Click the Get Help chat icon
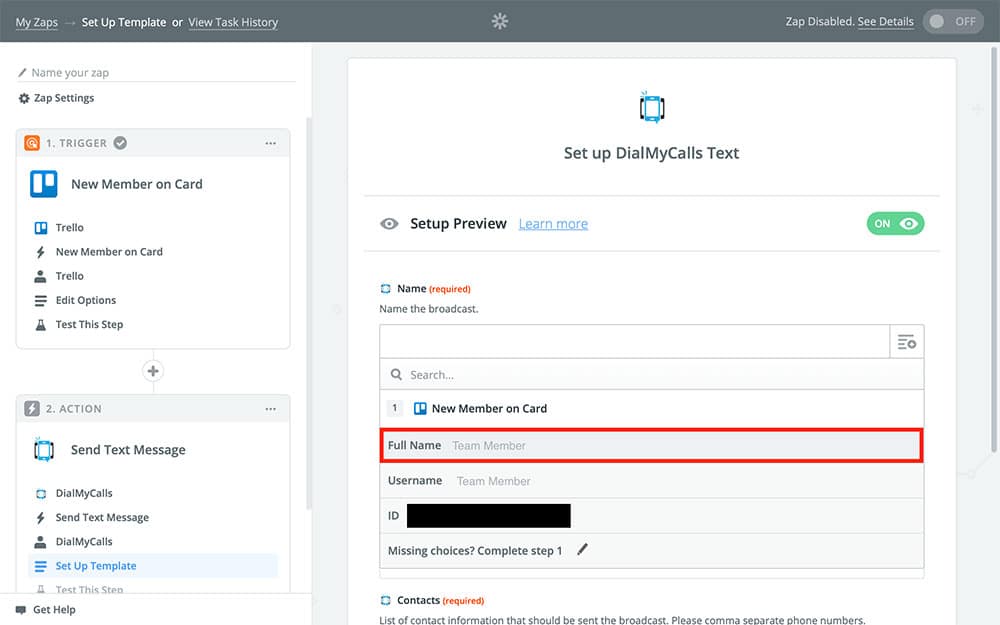The image size is (1000, 625). point(21,610)
